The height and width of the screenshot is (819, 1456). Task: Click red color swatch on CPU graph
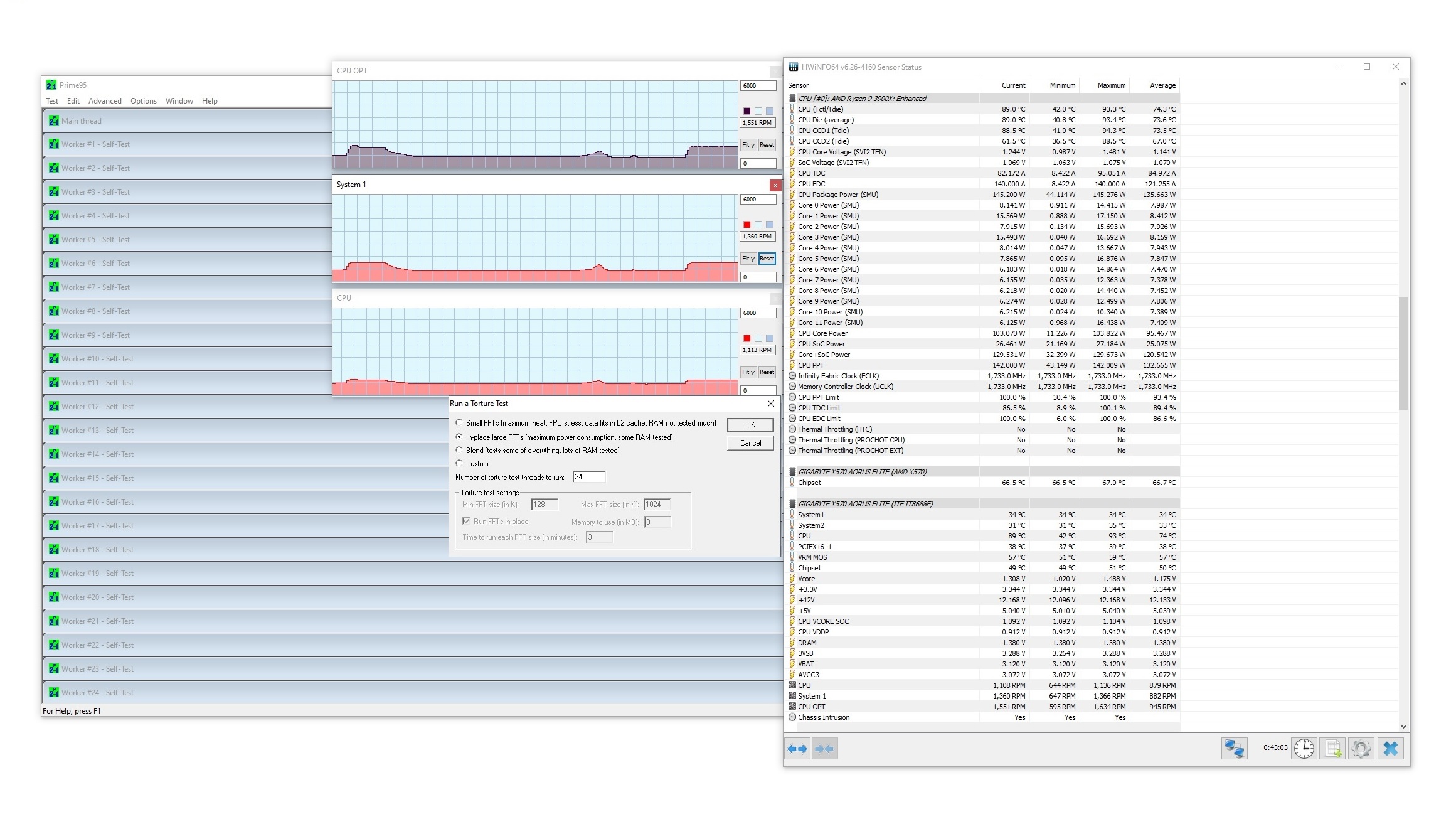coord(747,338)
